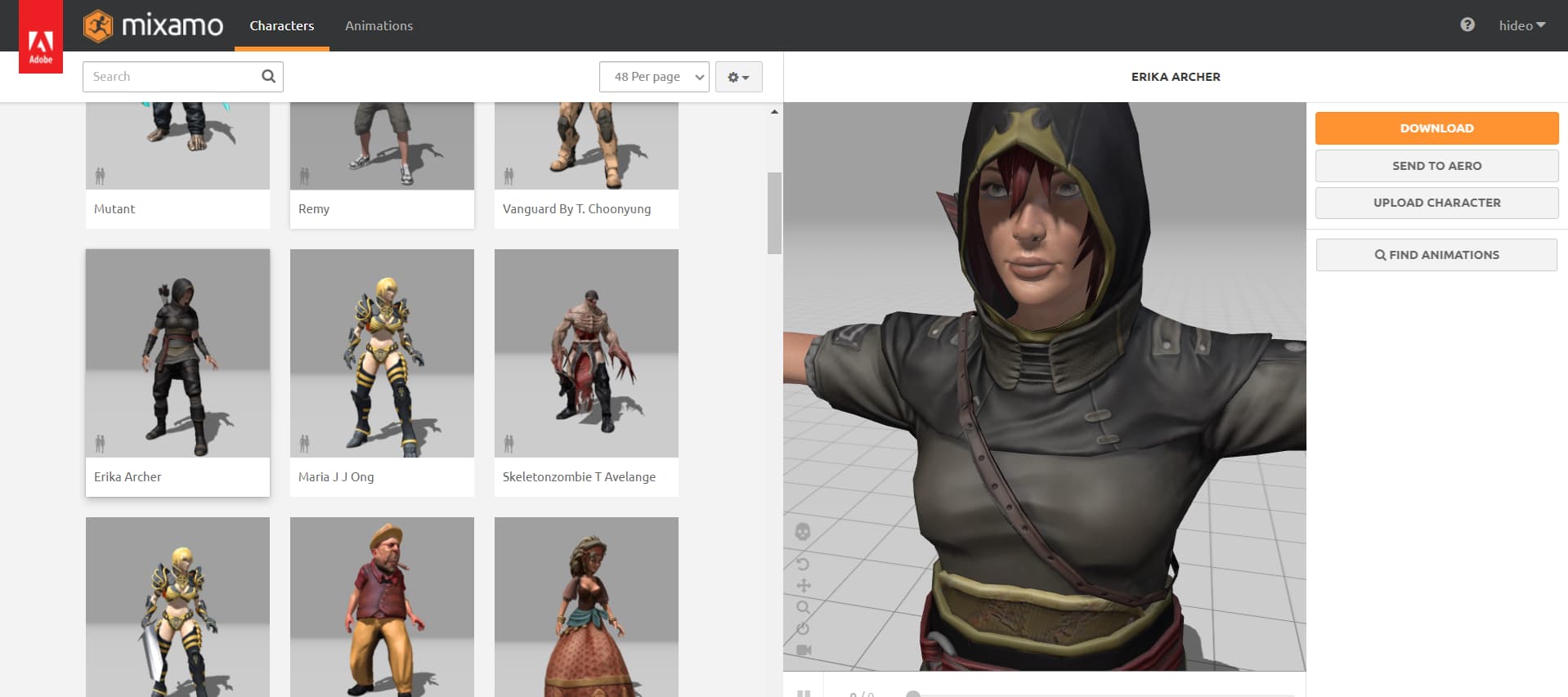Select the blonde armored sword character thumbnail
The height and width of the screenshot is (697, 1568).
pos(177,607)
